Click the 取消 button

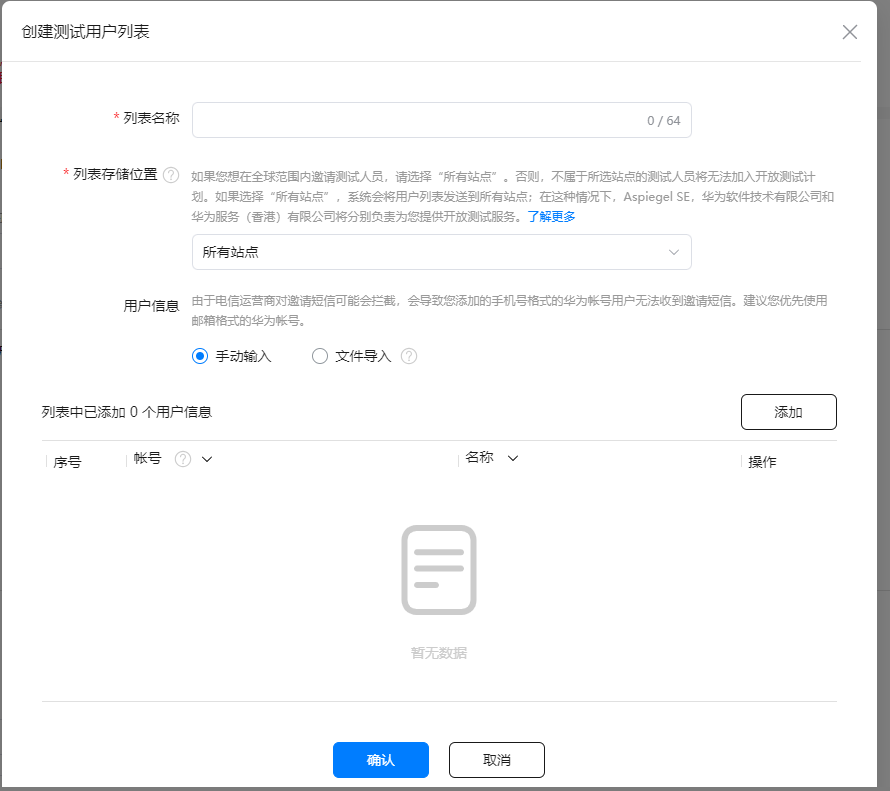click(x=497, y=760)
